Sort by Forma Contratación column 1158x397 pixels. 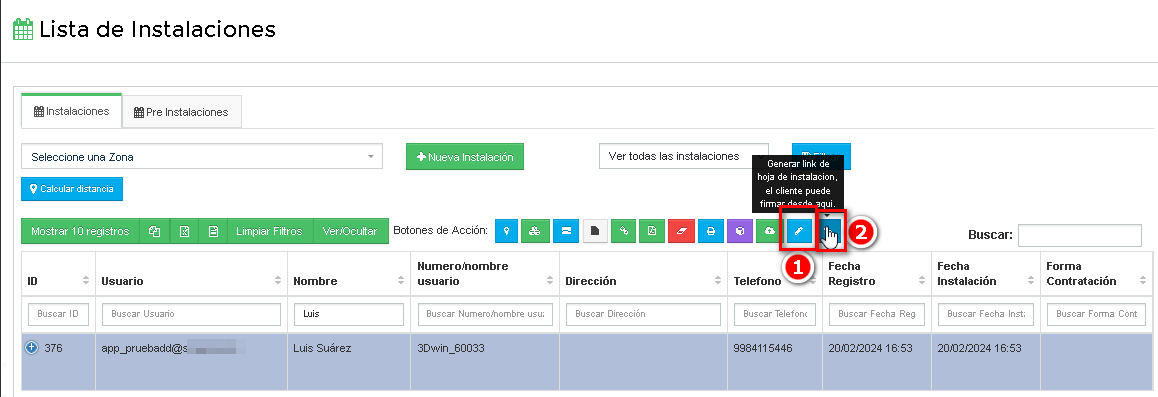click(1096, 273)
